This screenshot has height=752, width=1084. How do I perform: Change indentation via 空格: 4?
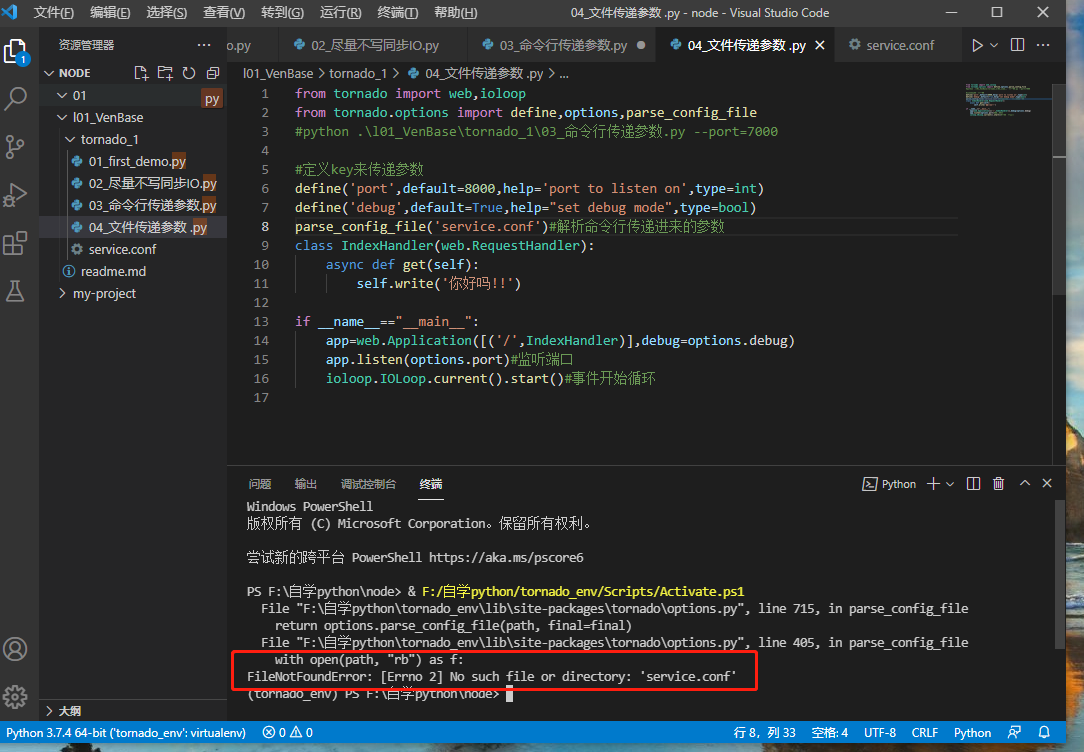point(830,733)
